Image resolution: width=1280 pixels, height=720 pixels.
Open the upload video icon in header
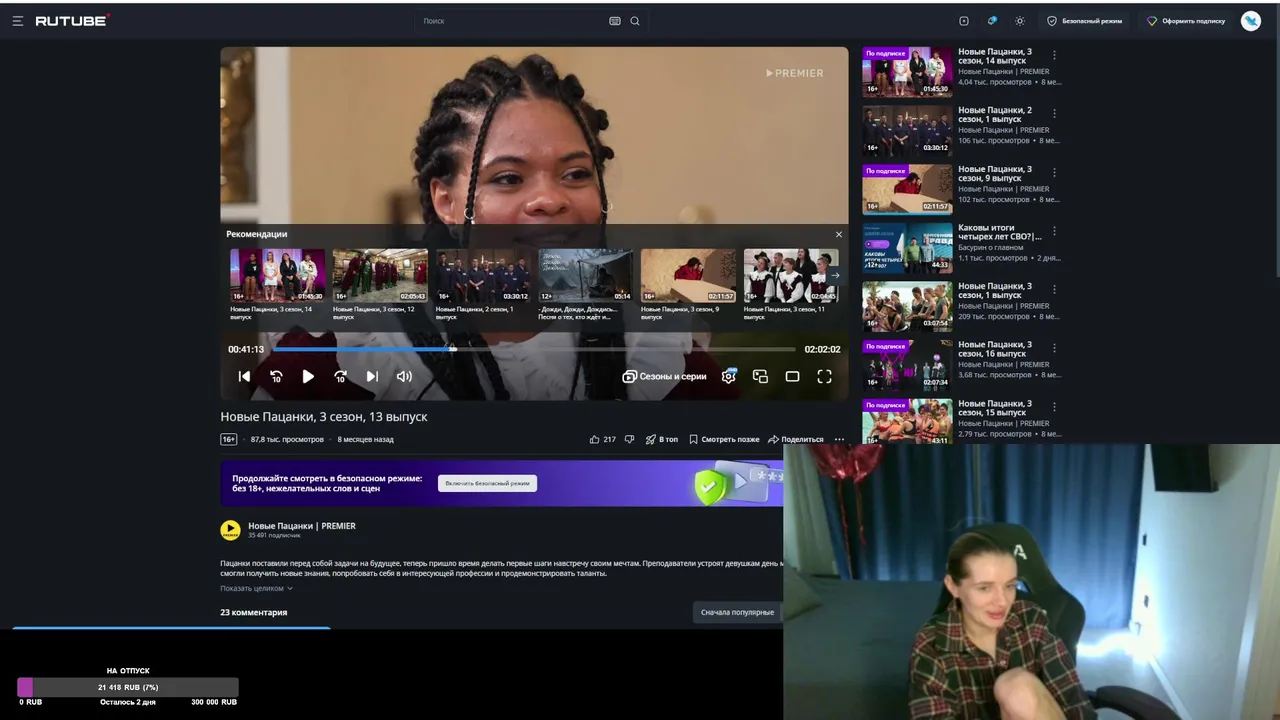click(x=964, y=21)
